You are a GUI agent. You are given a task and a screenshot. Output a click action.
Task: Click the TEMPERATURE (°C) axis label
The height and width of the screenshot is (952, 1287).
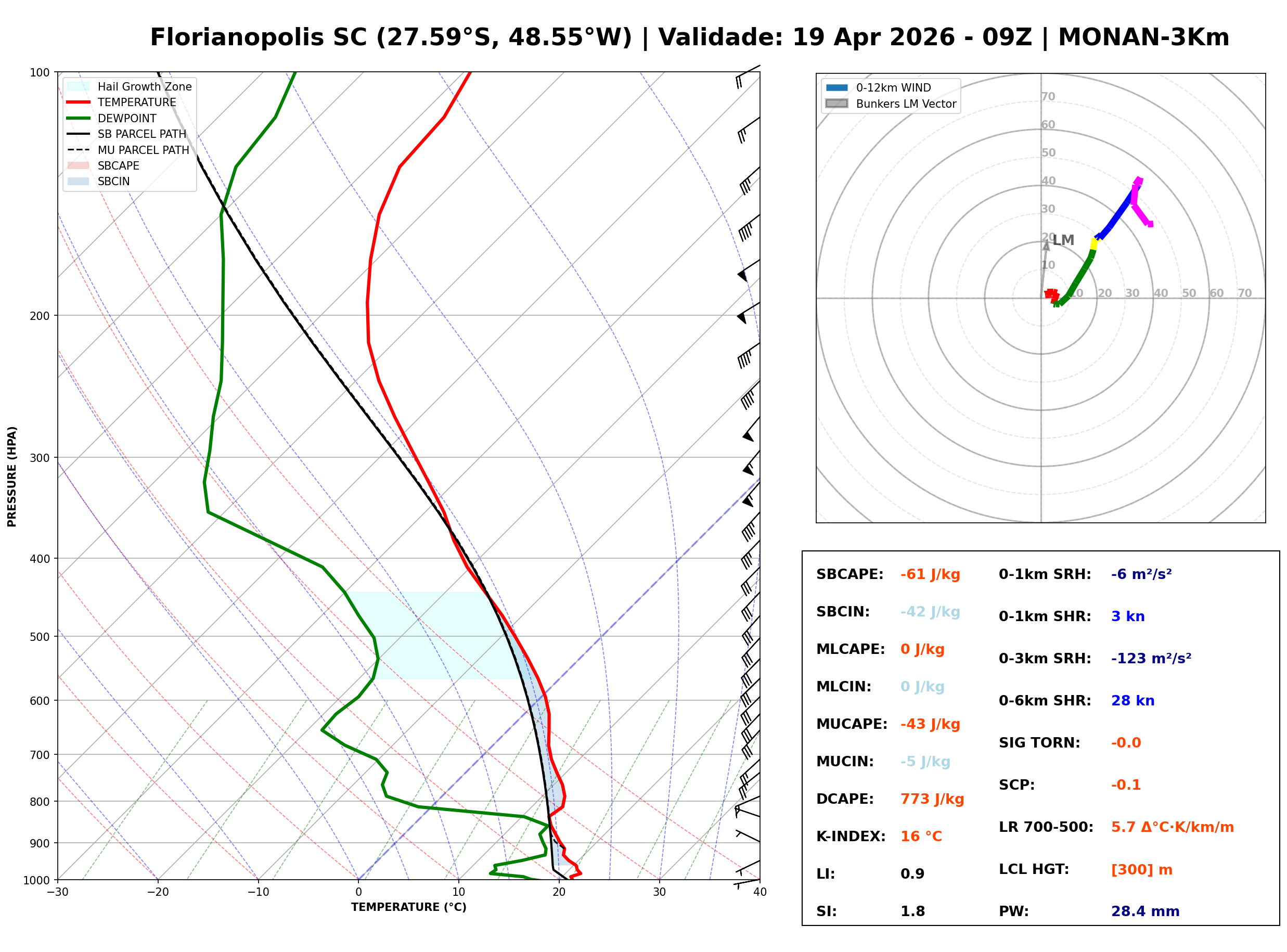point(409,908)
